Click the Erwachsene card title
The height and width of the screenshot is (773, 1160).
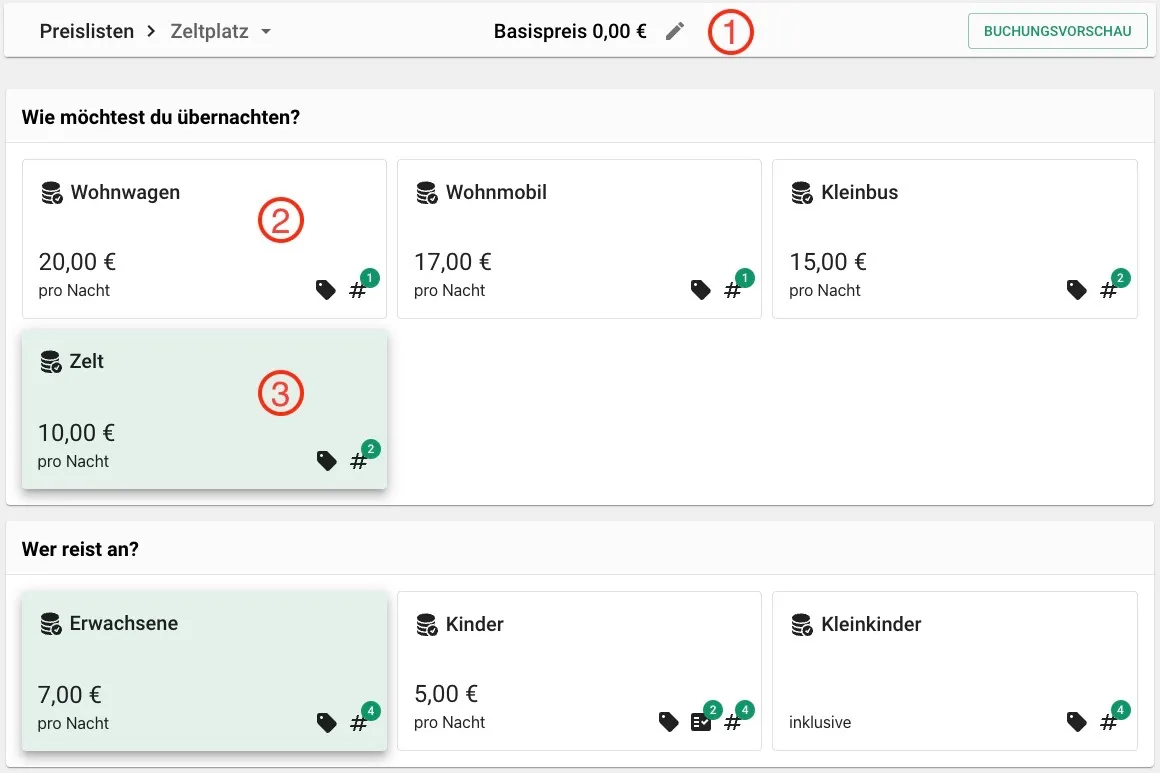coord(124,624)
